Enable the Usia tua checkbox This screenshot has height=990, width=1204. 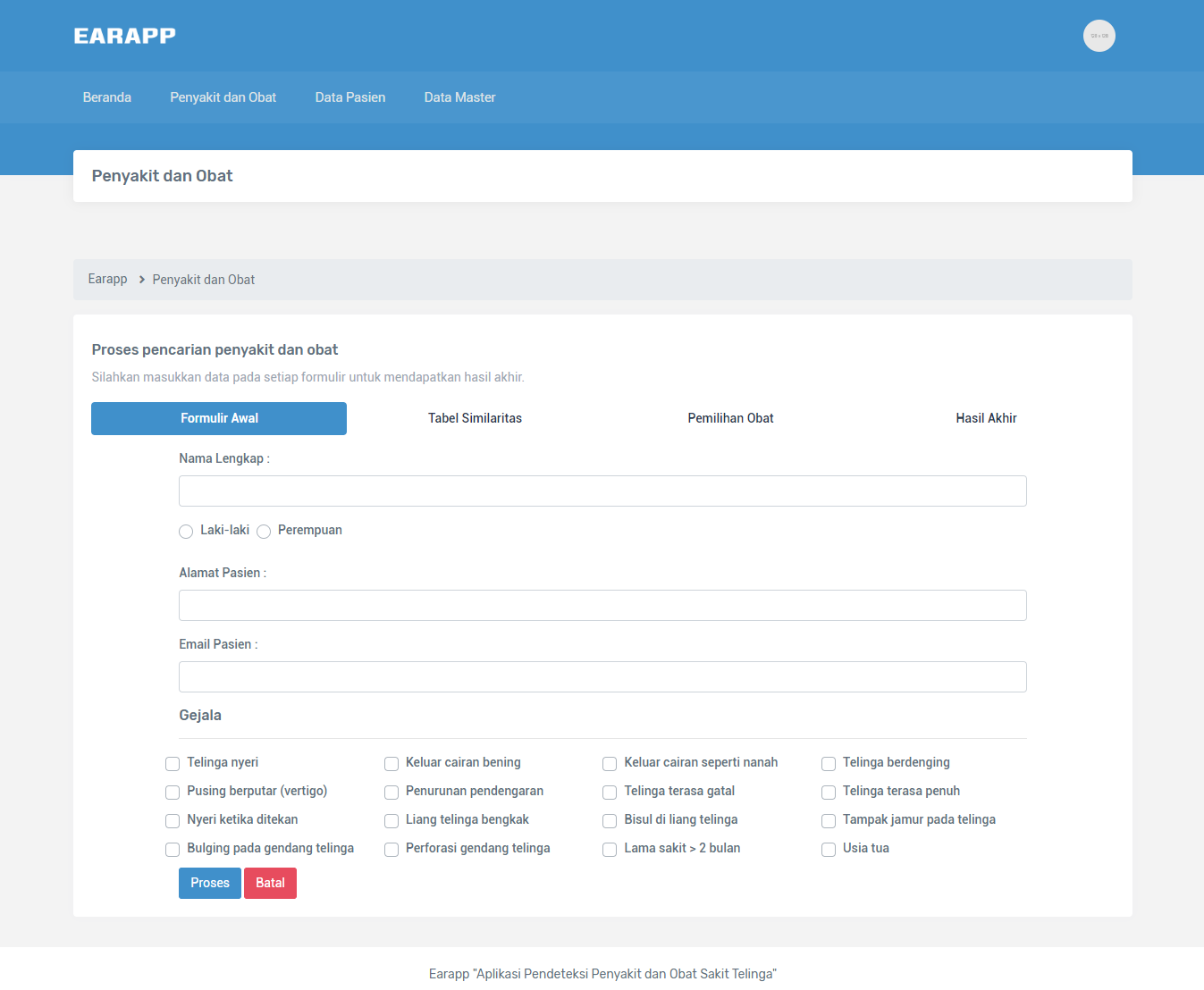point(829,850)
